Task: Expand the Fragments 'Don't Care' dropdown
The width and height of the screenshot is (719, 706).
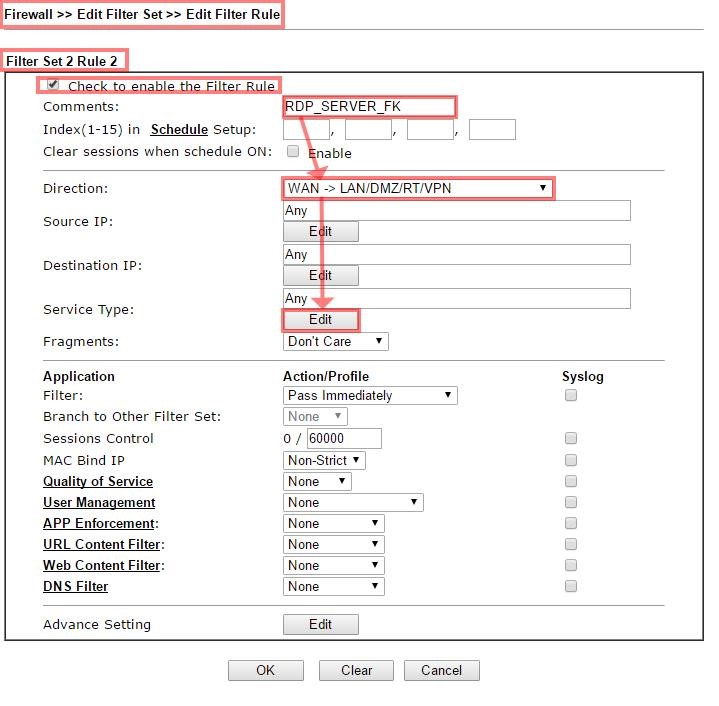Action: point(336,342)
